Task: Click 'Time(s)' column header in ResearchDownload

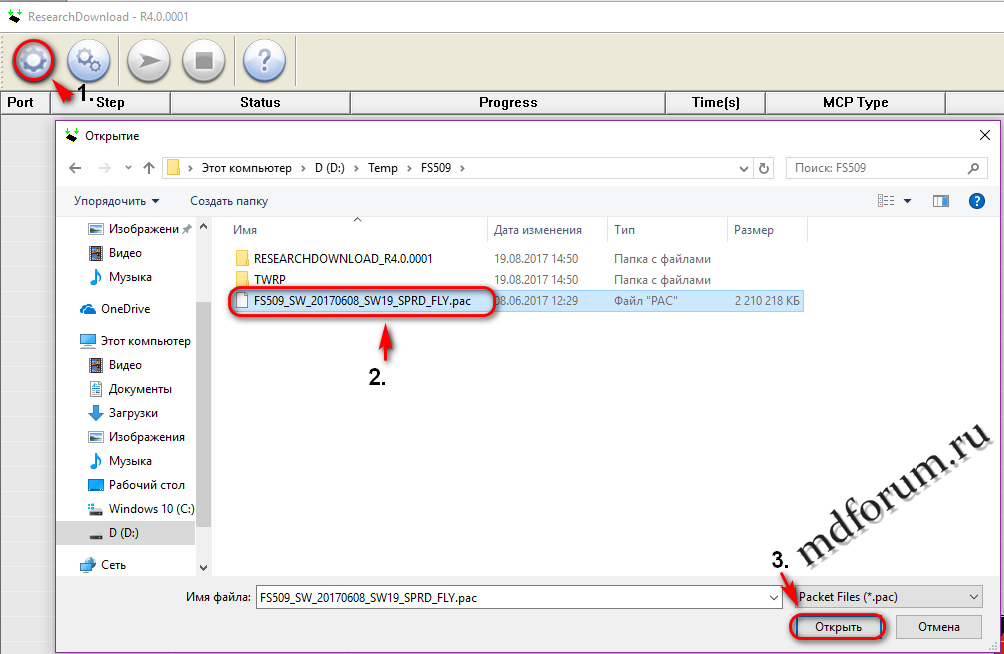Action: click(x=716, y=102)
